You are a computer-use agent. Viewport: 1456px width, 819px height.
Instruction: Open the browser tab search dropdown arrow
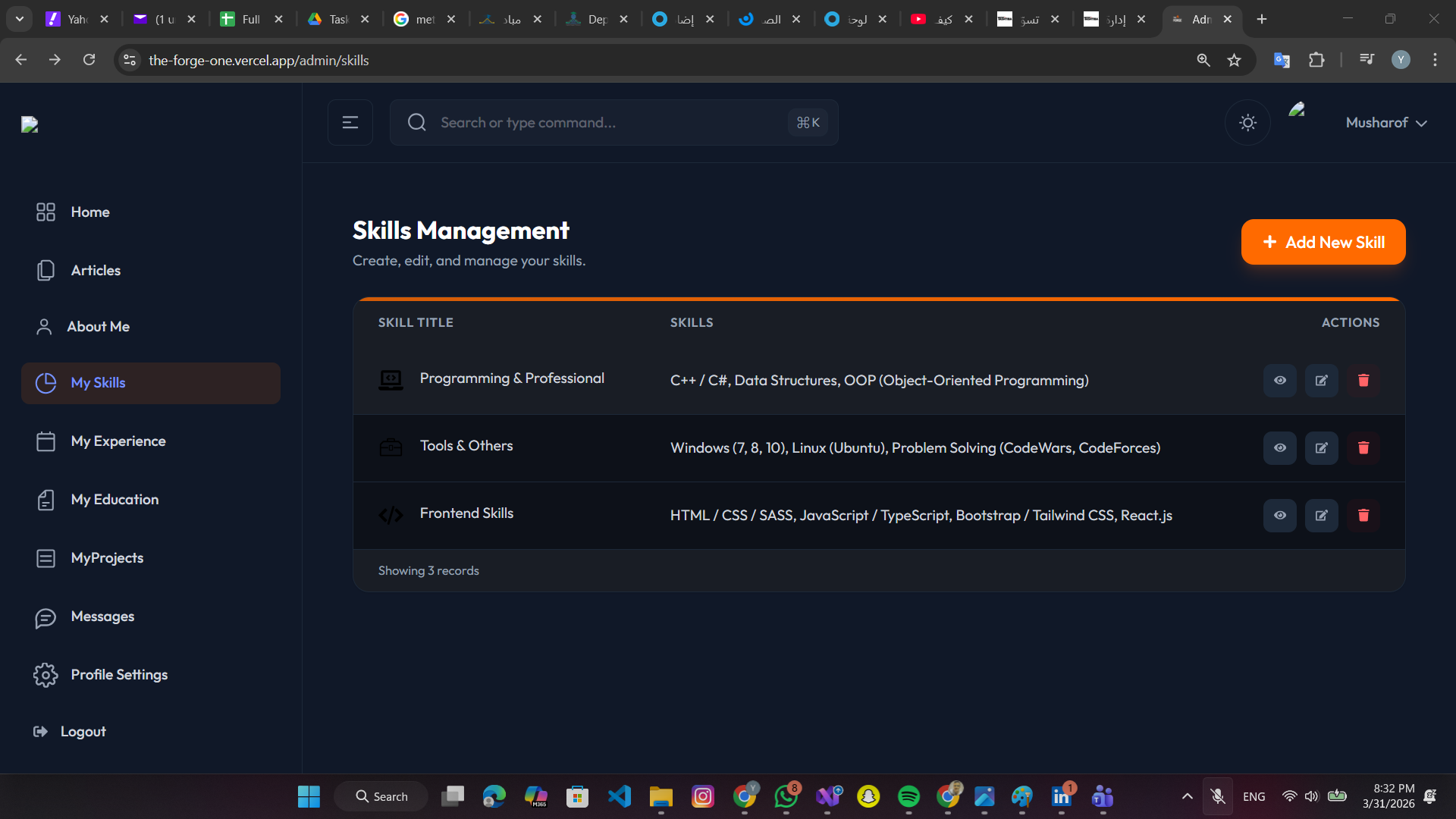[20, 19]
